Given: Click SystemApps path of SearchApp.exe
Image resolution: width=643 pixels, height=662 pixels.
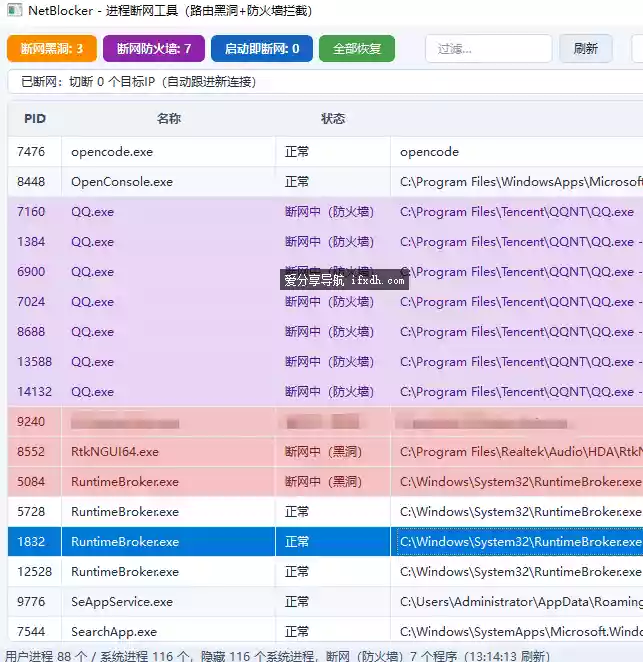Looking at the screenshot, I should pos(521,631).
